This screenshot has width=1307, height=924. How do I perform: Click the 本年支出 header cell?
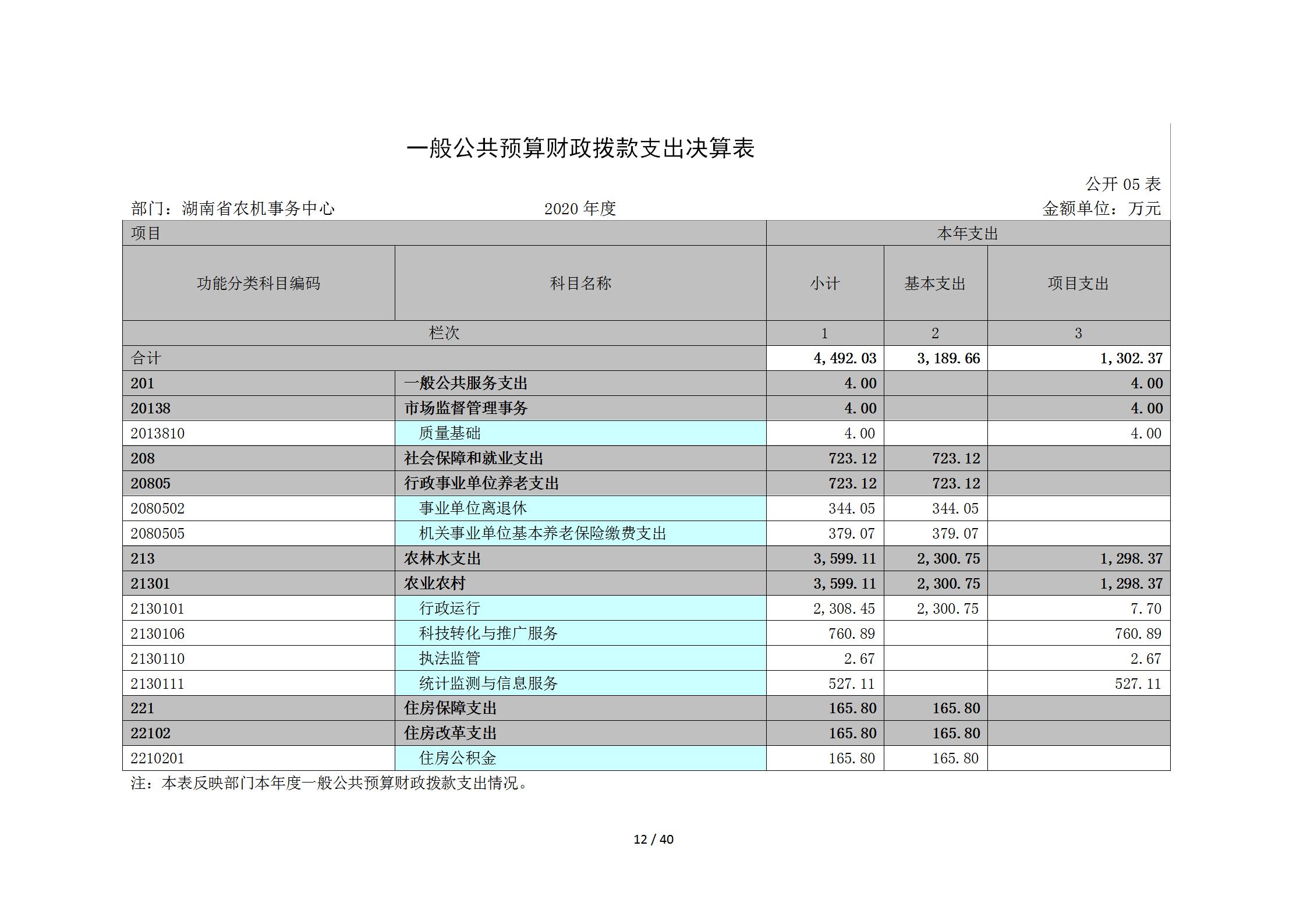[x=967, y=233]
